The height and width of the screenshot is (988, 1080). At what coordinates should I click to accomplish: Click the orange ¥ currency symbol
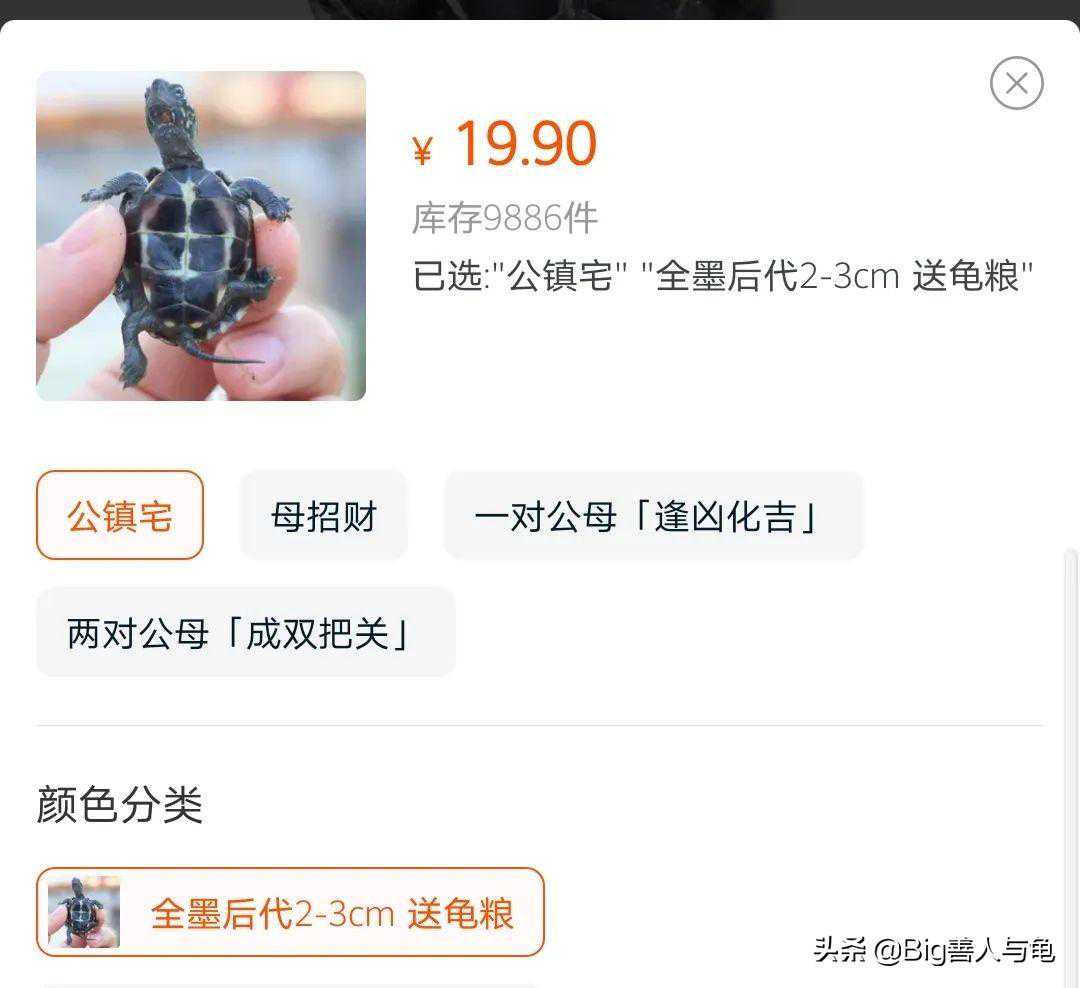pos(422,150)
